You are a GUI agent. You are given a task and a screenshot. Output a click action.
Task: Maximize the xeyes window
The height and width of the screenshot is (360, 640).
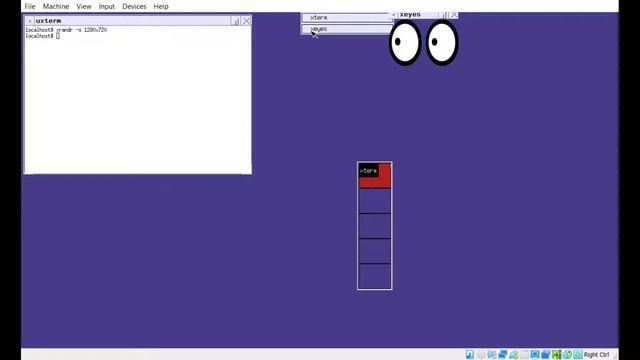[x=444, y=15]
